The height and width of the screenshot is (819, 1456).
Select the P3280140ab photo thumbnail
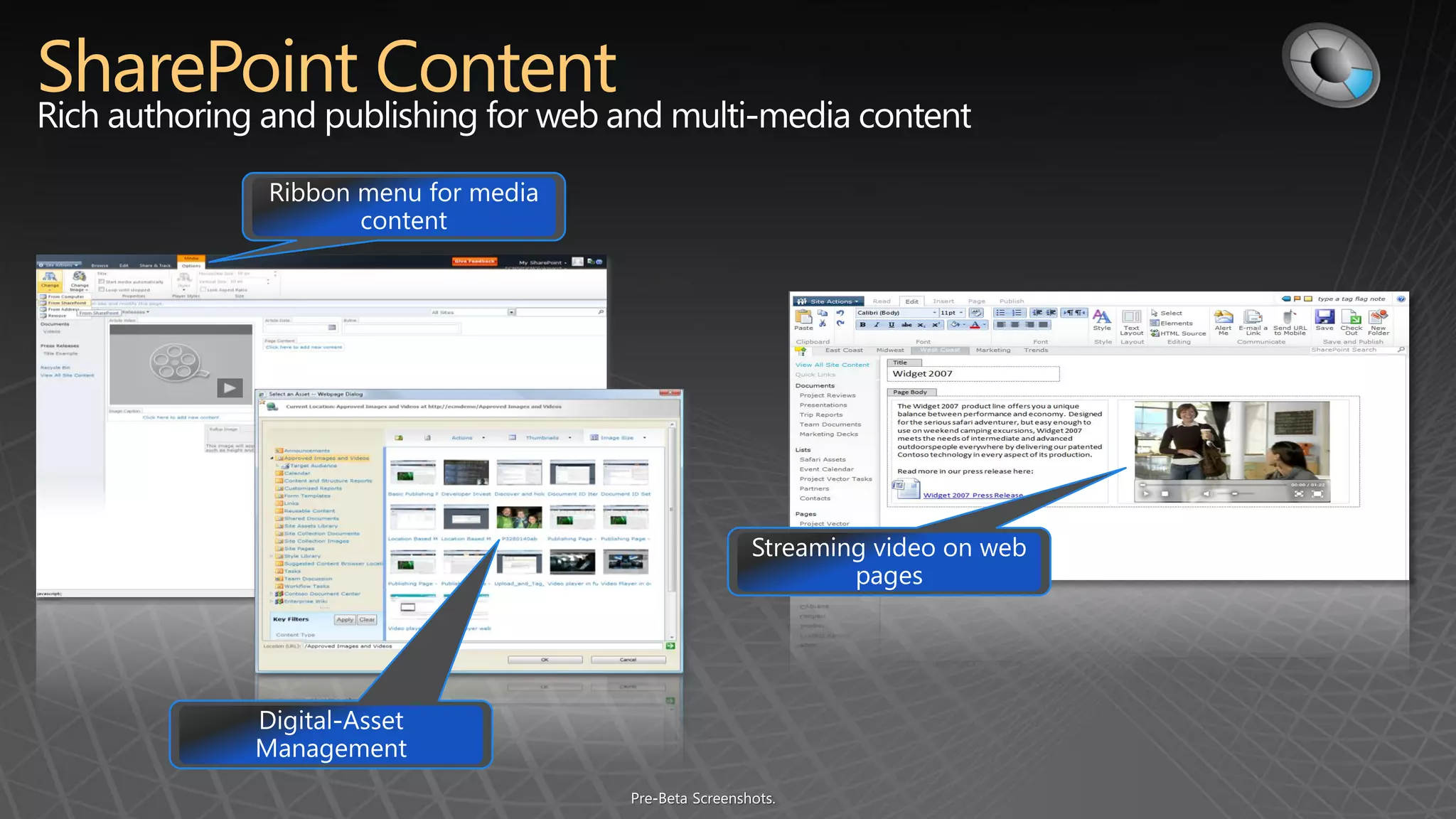(x=519, y=518)
